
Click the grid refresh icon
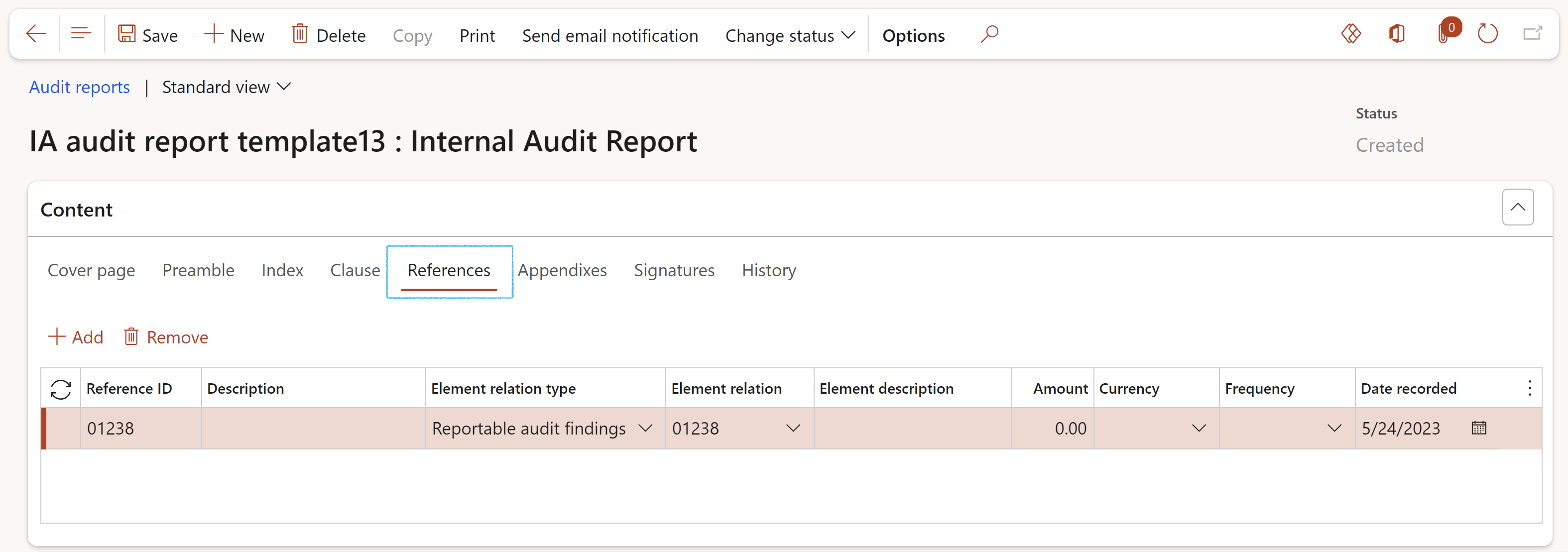click(61, 389)
